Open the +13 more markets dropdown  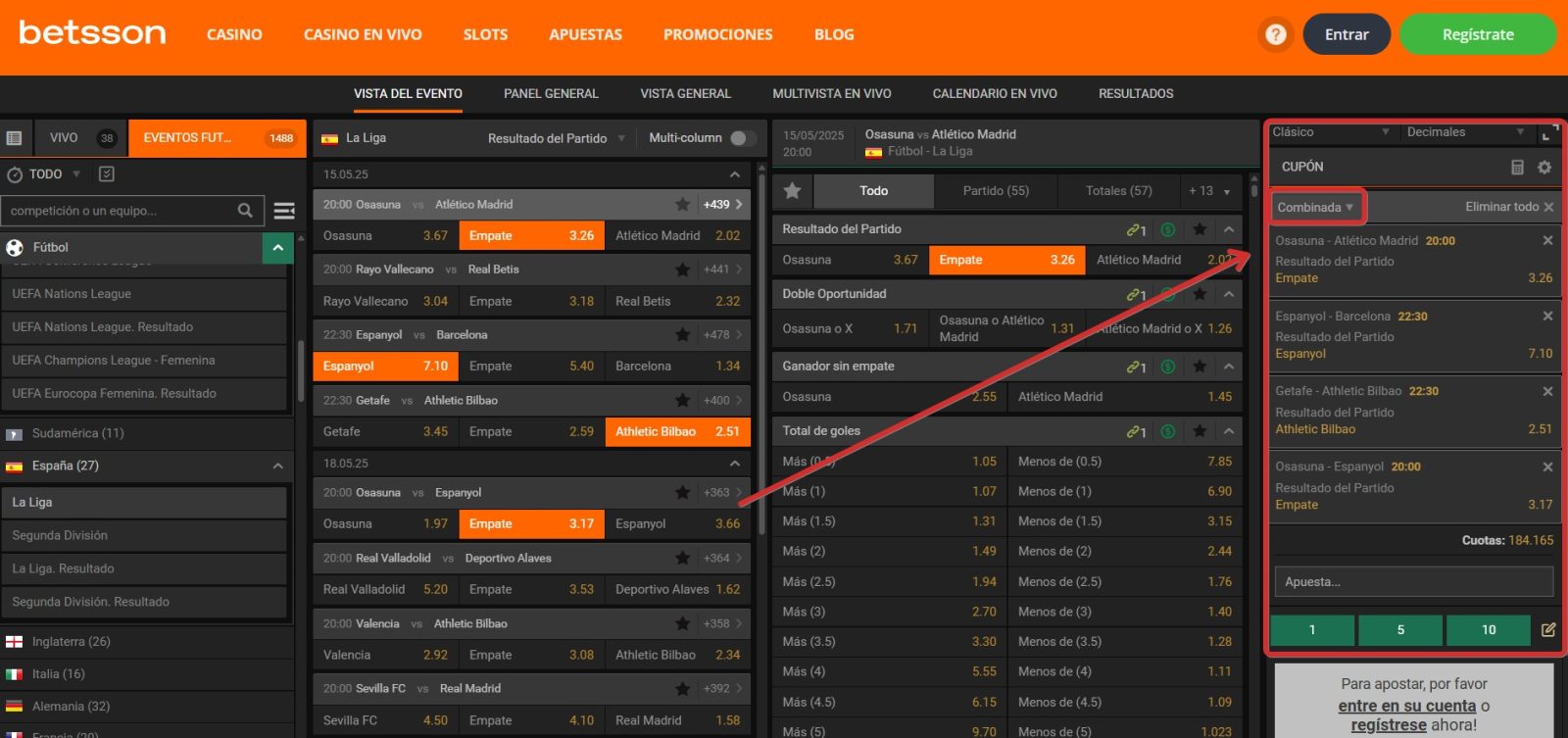(x=1208, y=191)
